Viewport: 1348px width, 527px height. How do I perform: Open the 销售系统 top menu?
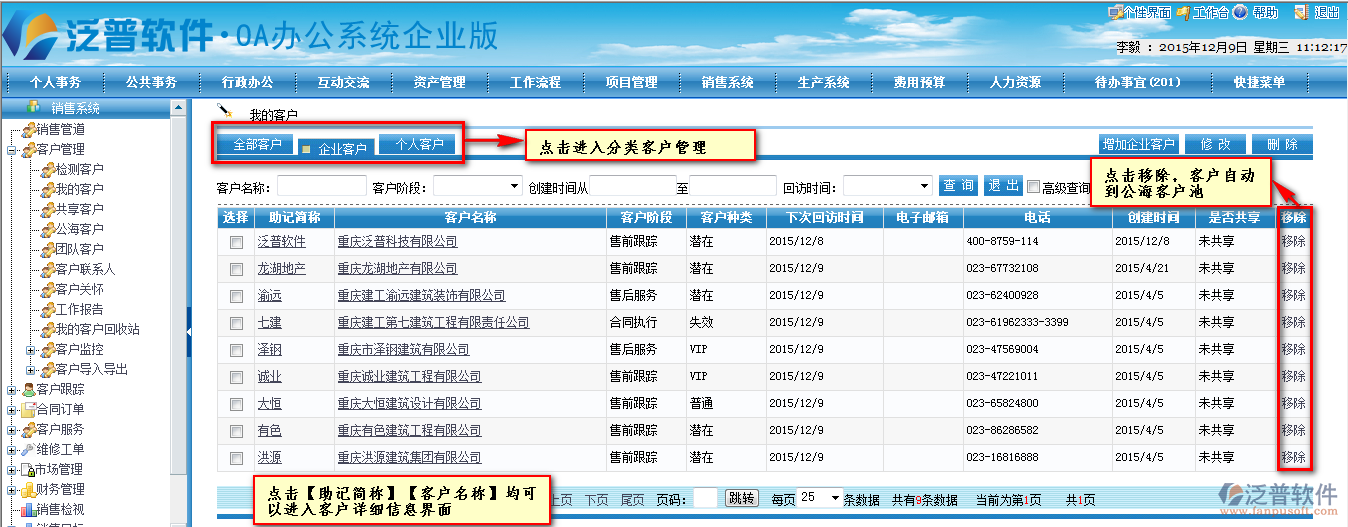point(727,82)
